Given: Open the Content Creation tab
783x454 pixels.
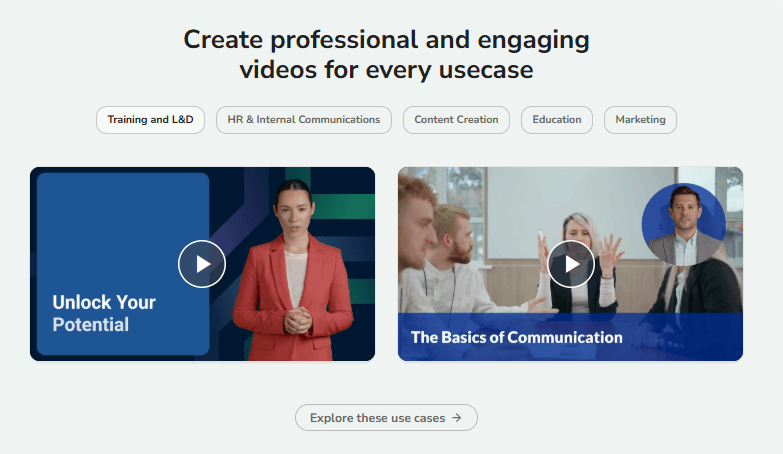Looking at the screenshot, I should (456, 120).
